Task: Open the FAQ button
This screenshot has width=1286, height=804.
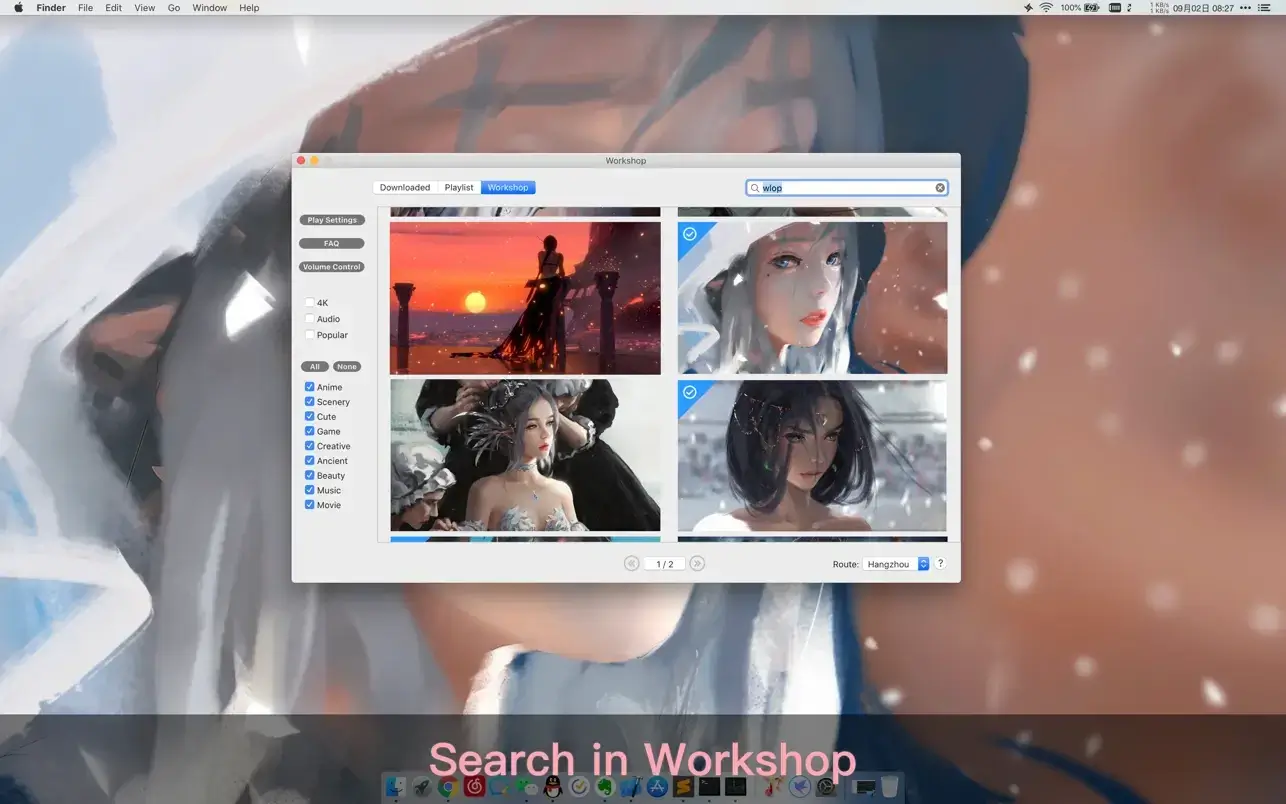Action: point(332,243)
